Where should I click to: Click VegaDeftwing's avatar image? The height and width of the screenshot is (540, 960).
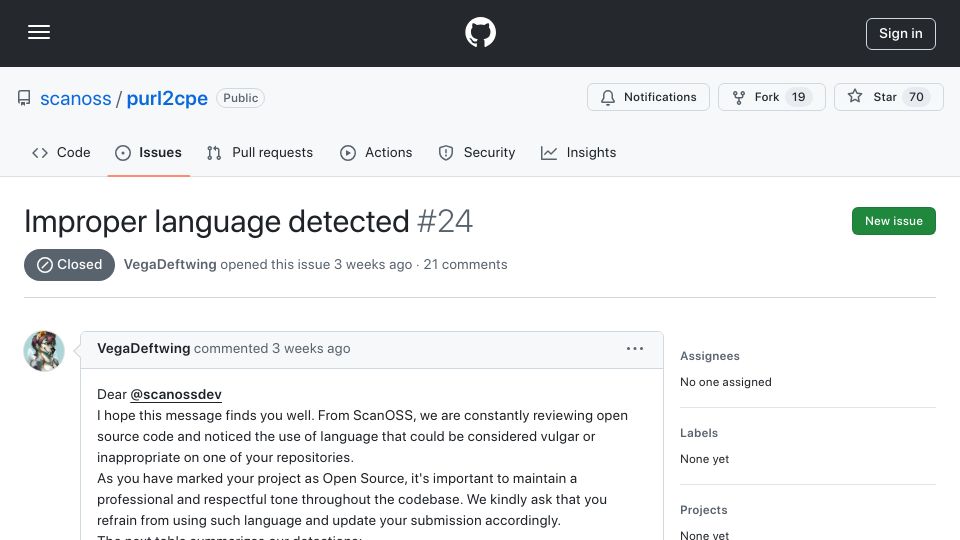(44, 351)
